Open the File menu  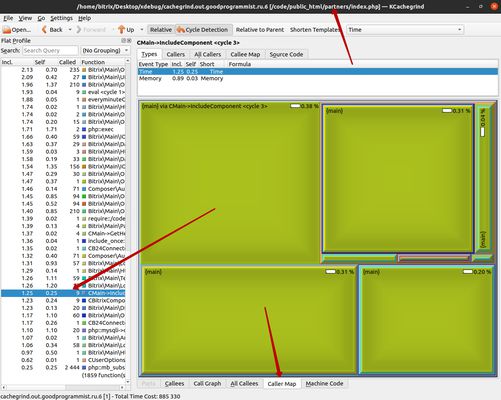pyautogui.click(x=8, y=18)
